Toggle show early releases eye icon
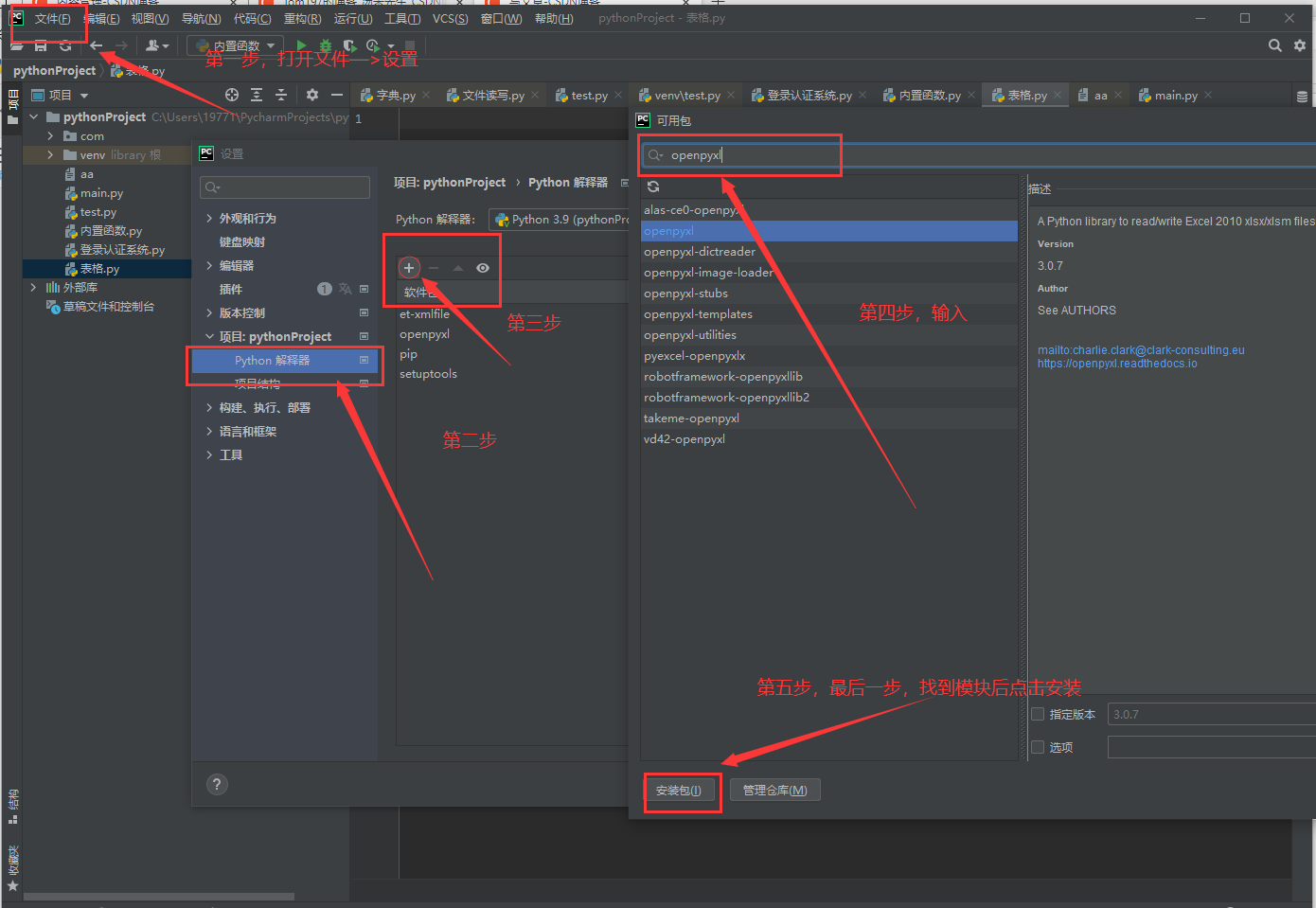This screenshot has width=1316, height=908. pos(483,268)
